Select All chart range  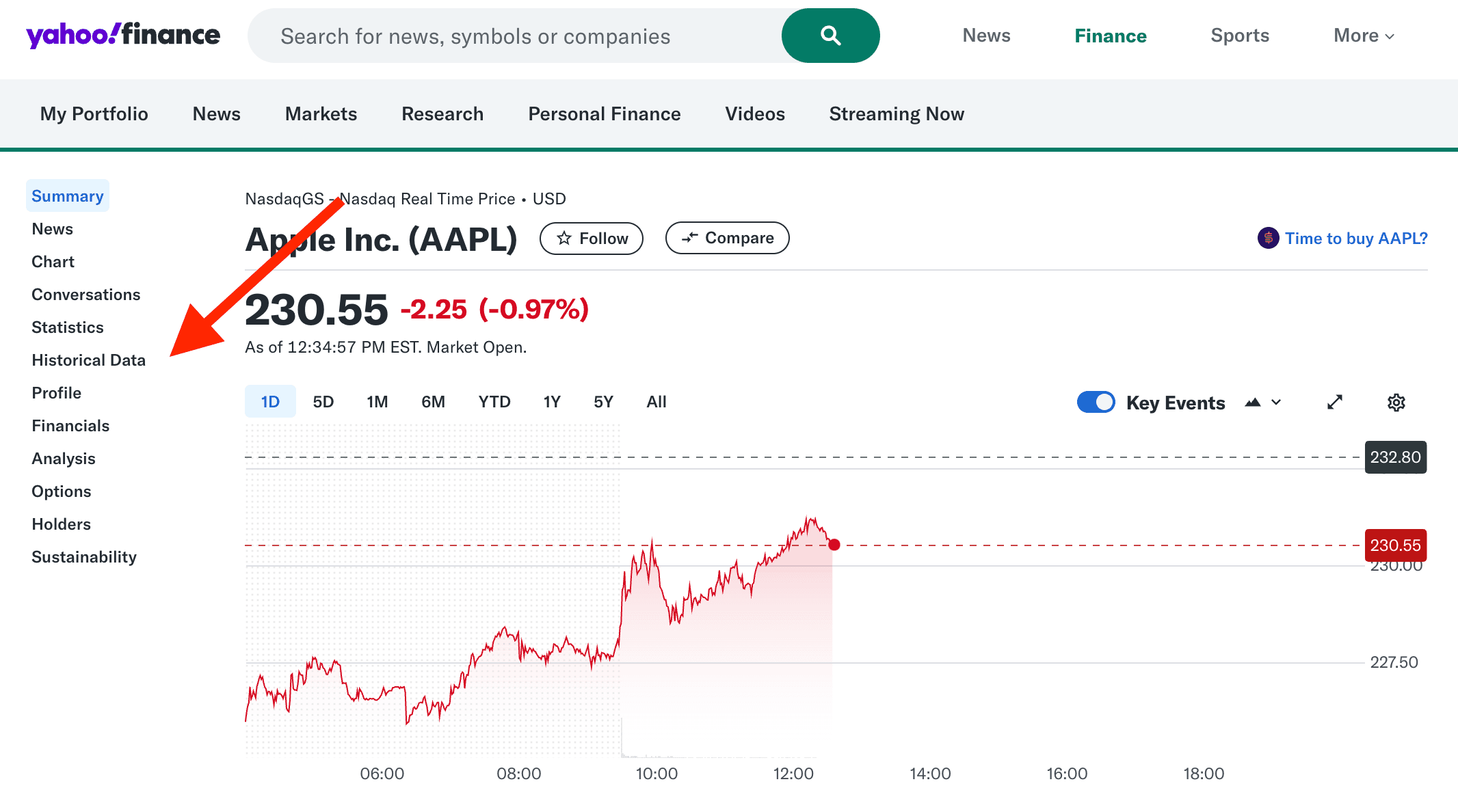click(x=657, y=401)
